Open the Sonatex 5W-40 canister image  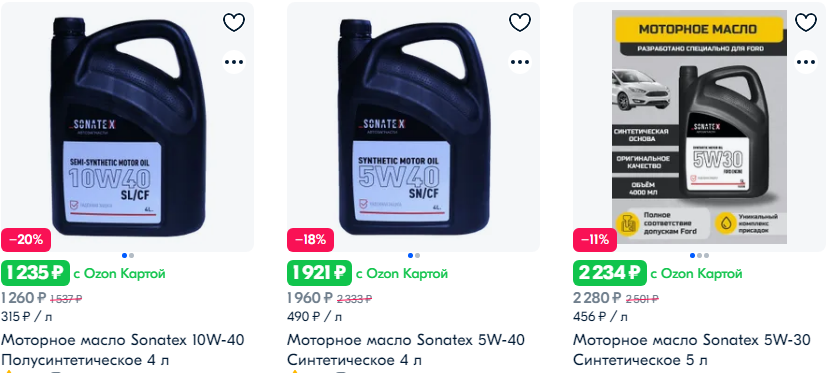pyautogui.click(x=413, y=127)
